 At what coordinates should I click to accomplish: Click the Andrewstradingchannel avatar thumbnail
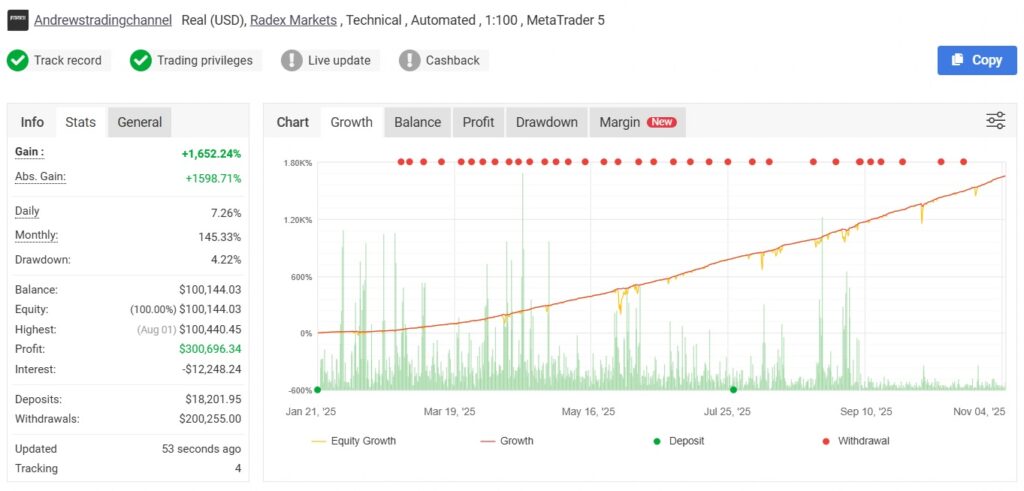click(18, 20)
